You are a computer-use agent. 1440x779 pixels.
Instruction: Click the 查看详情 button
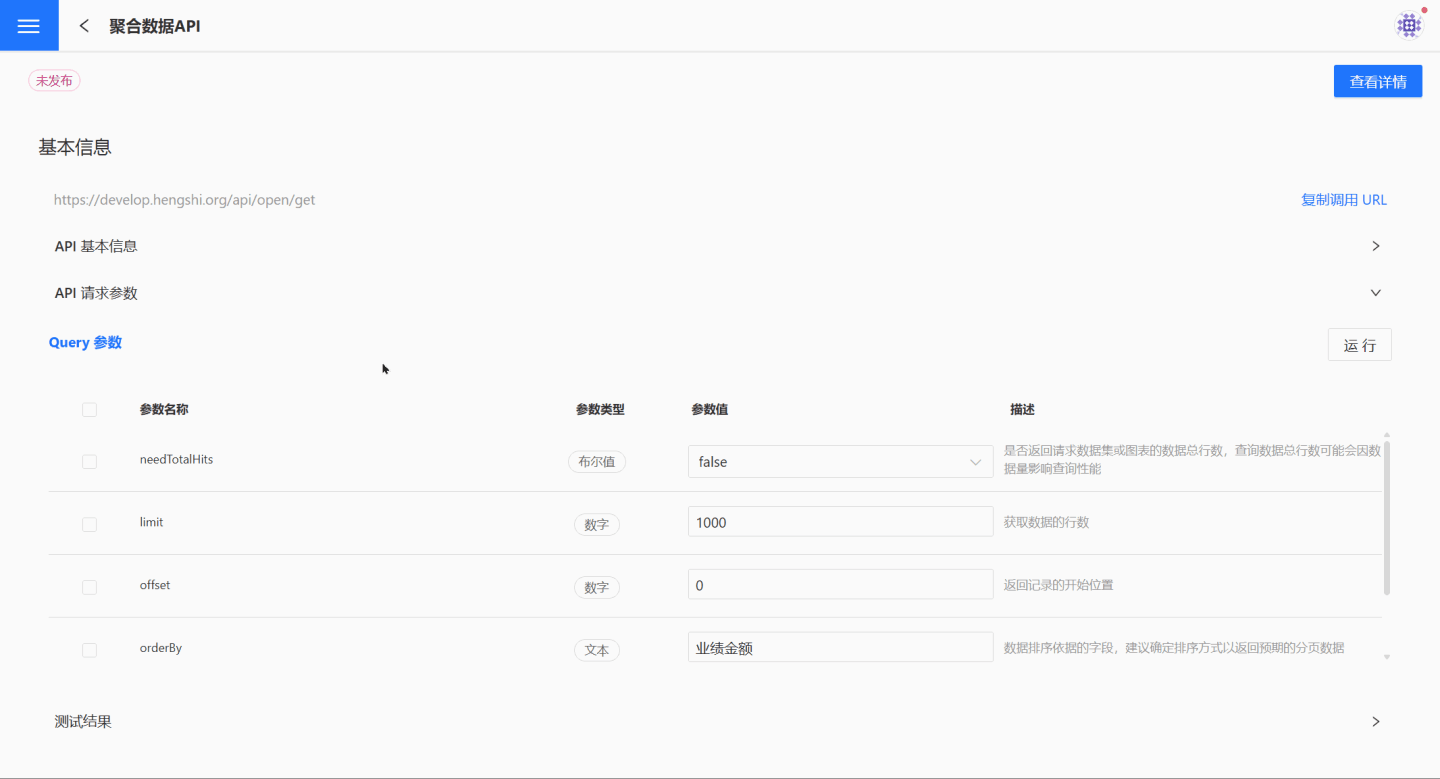tap(1377, 82)
